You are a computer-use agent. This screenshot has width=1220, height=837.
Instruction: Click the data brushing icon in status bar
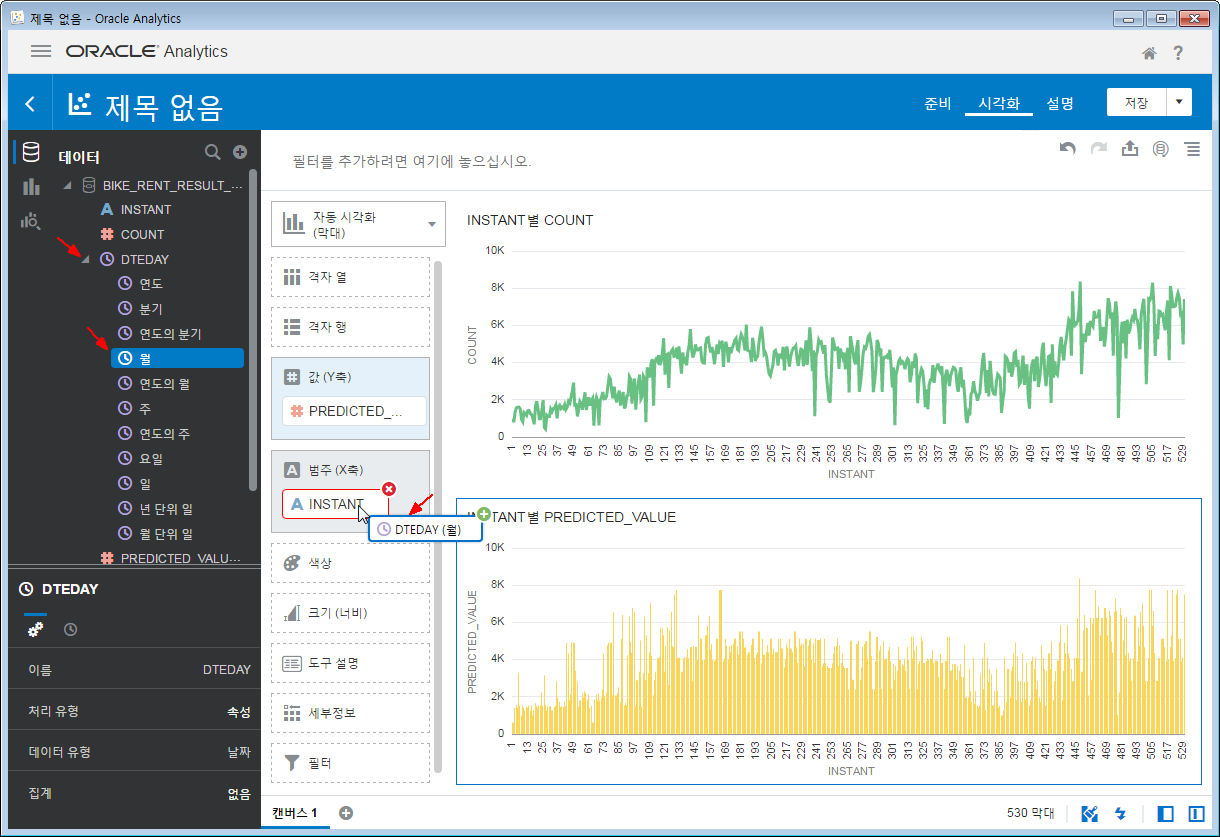[1090, 813]
